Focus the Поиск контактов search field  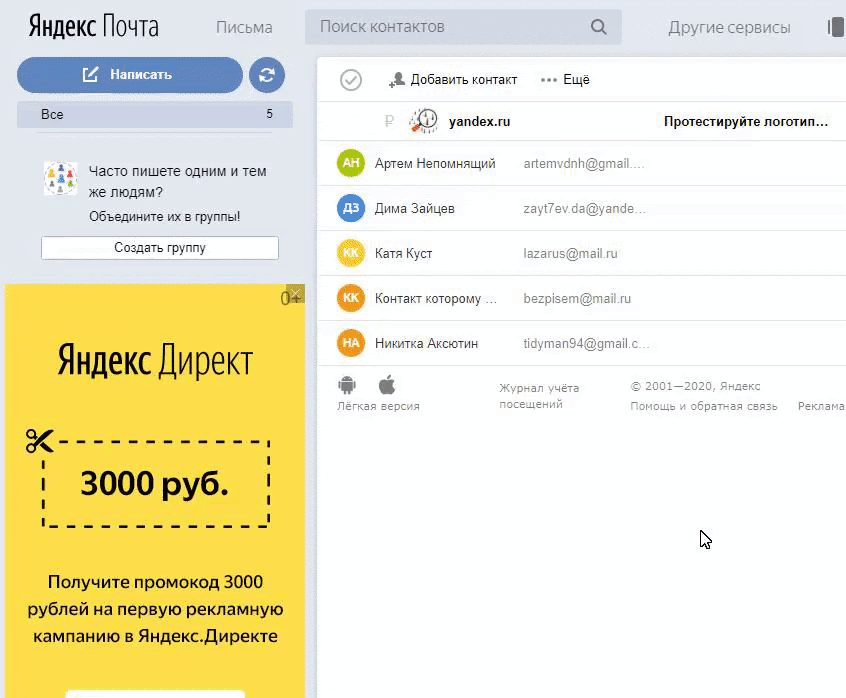click(463, 27)
